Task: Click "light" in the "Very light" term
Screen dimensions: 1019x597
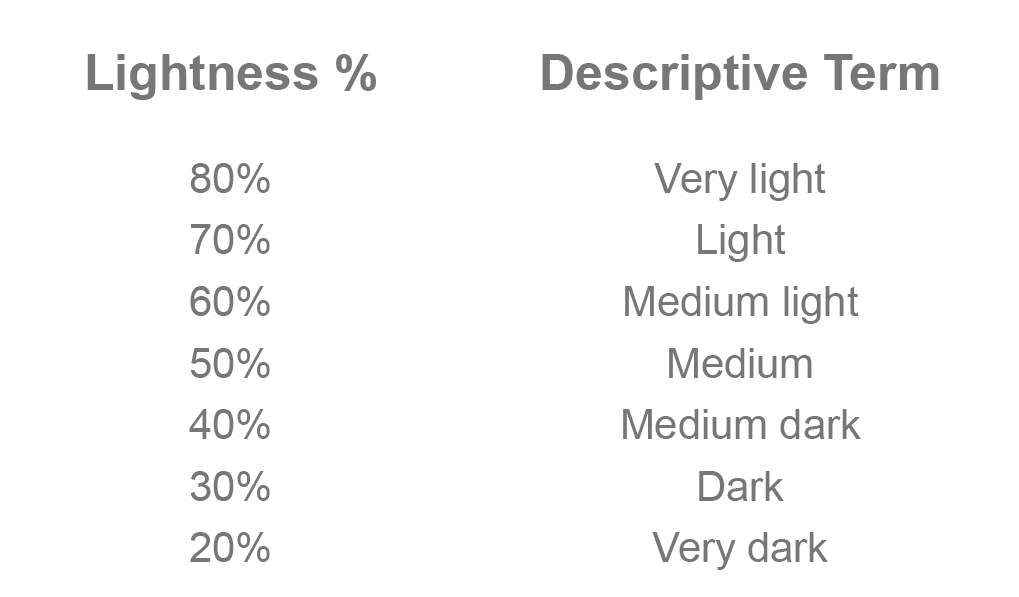Action: pos(785,181)
